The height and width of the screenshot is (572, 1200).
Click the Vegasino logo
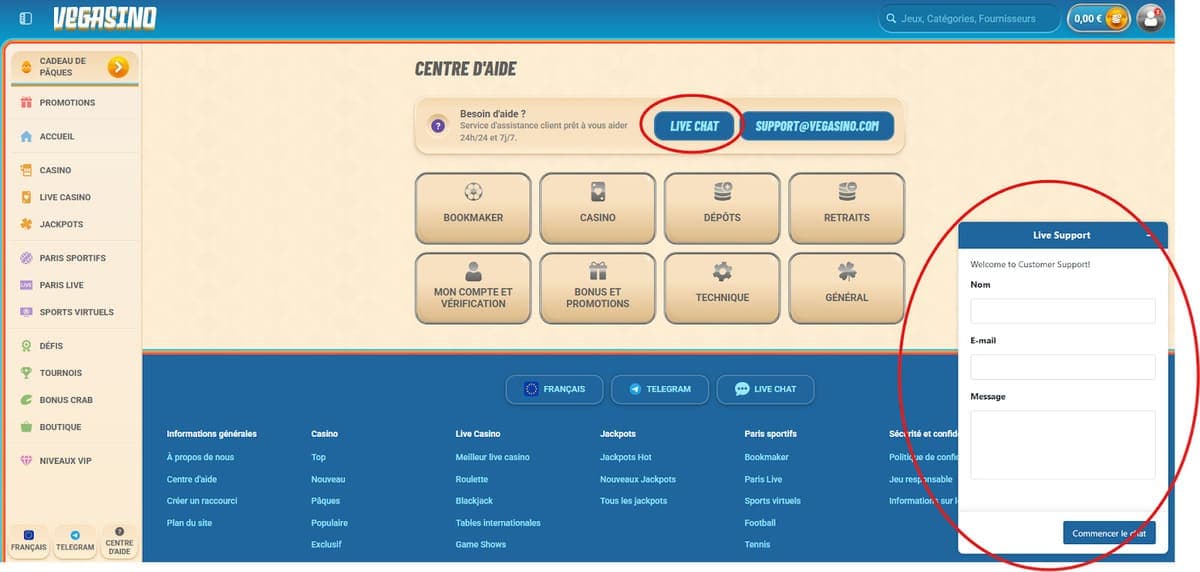click(105, 18)
